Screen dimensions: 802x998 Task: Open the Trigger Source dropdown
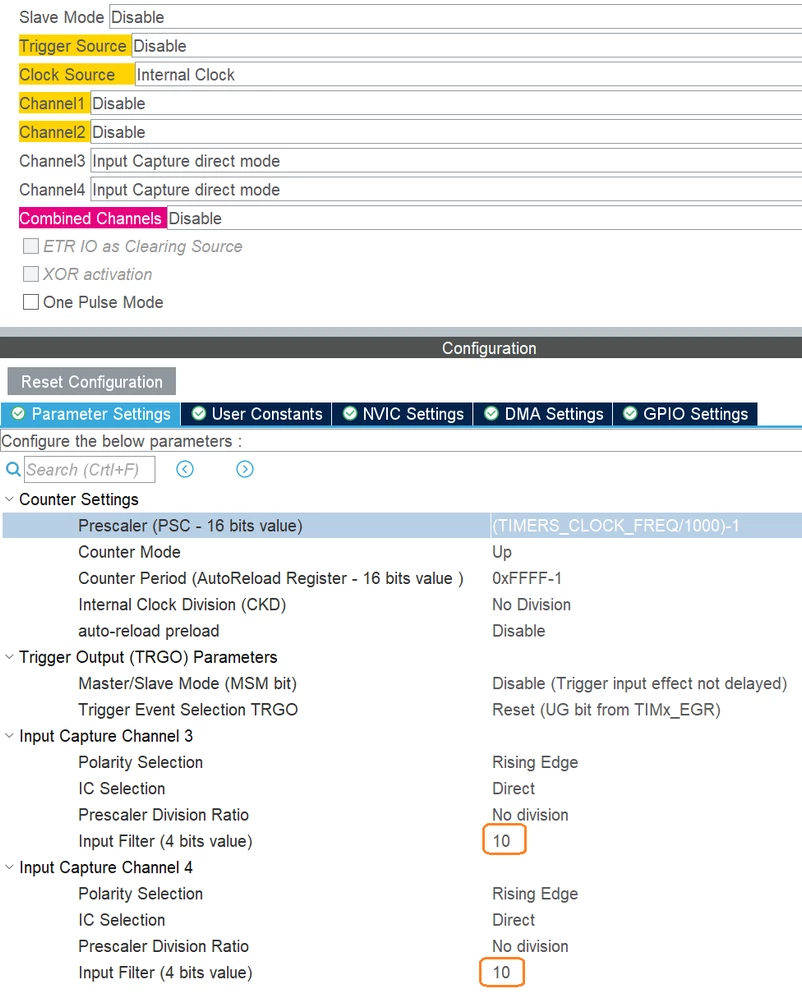[x=467, y=46]
